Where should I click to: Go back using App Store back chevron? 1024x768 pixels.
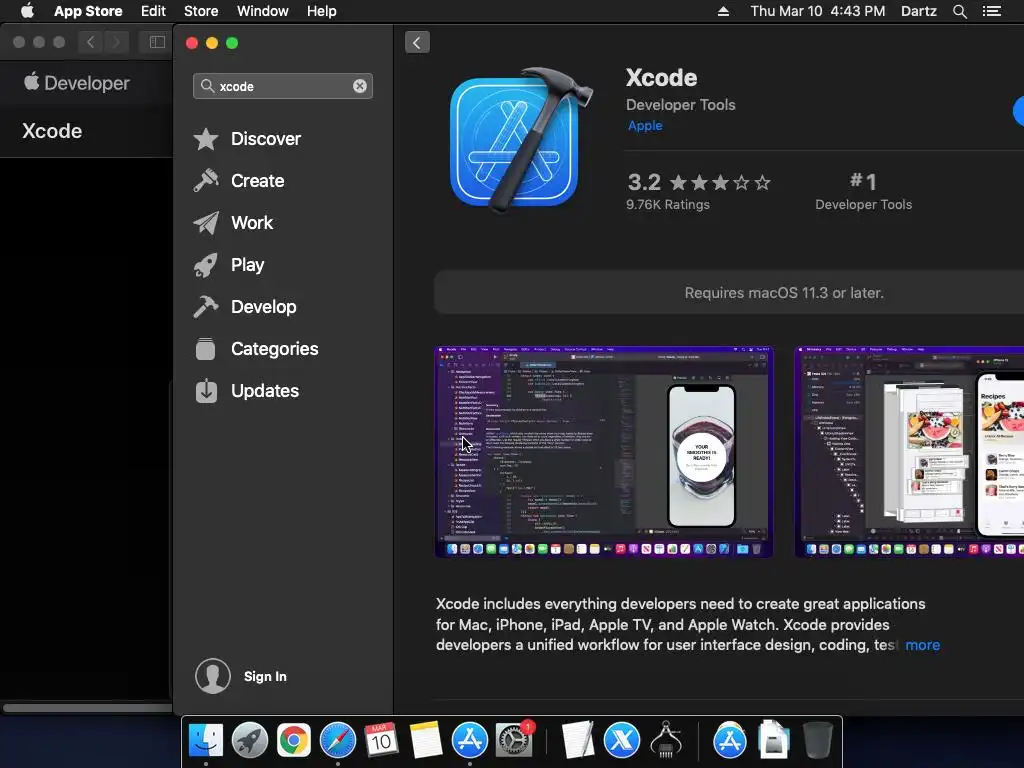point(417,42)
